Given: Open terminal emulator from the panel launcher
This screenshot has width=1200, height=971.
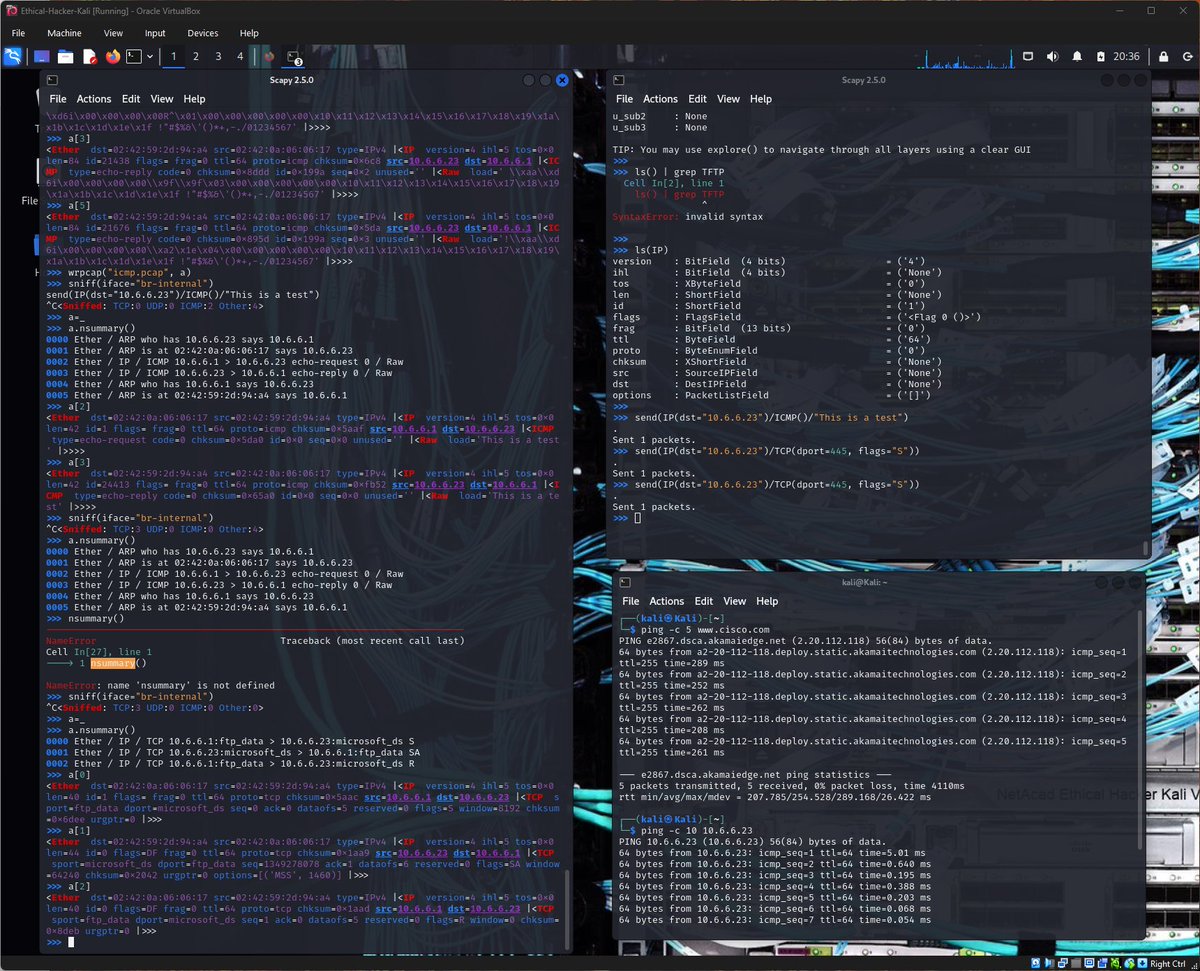Looking at the screenshot, I should (135, 57).
